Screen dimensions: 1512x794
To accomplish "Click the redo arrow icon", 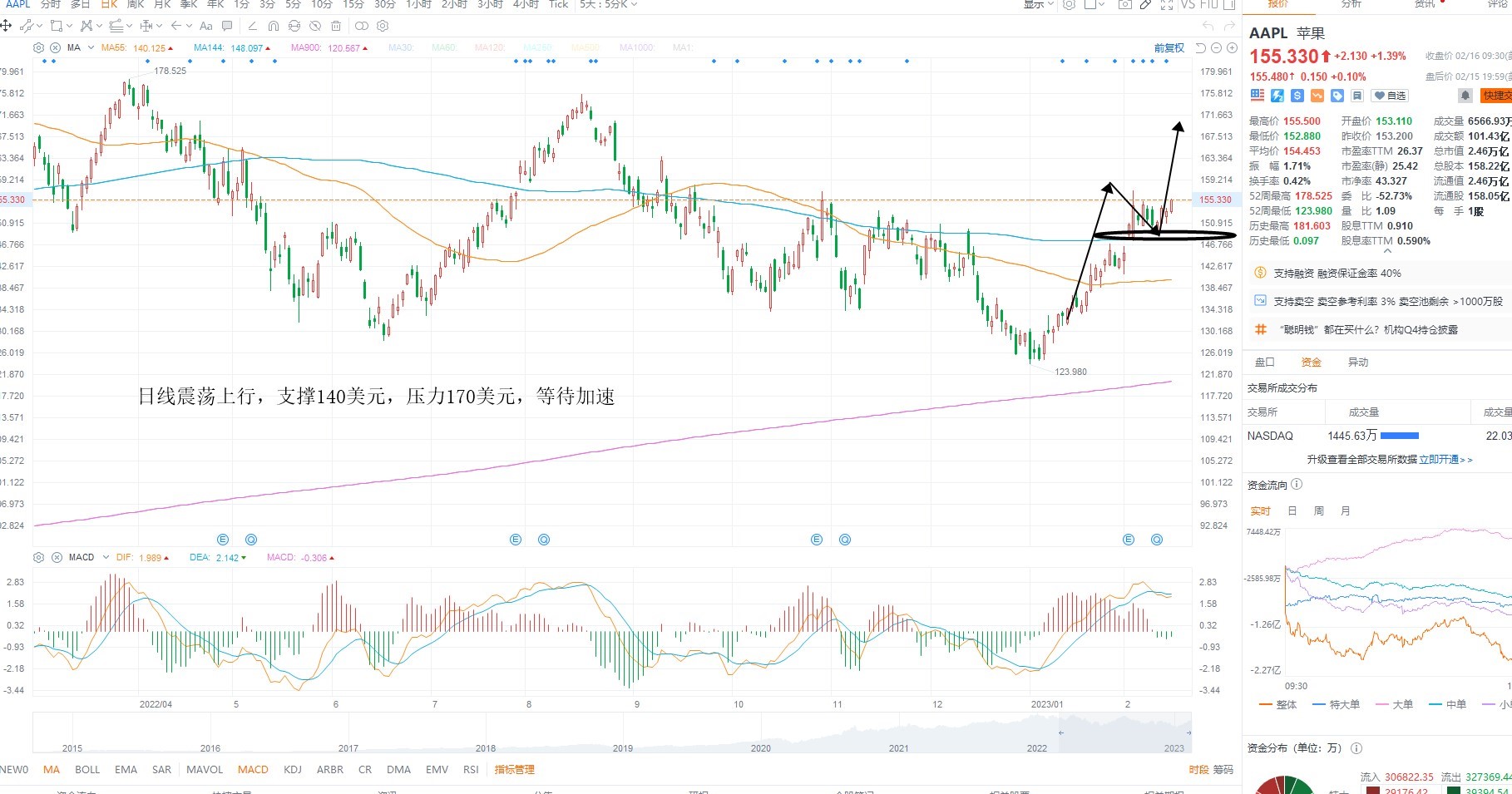I will [x=1229, y=26].
